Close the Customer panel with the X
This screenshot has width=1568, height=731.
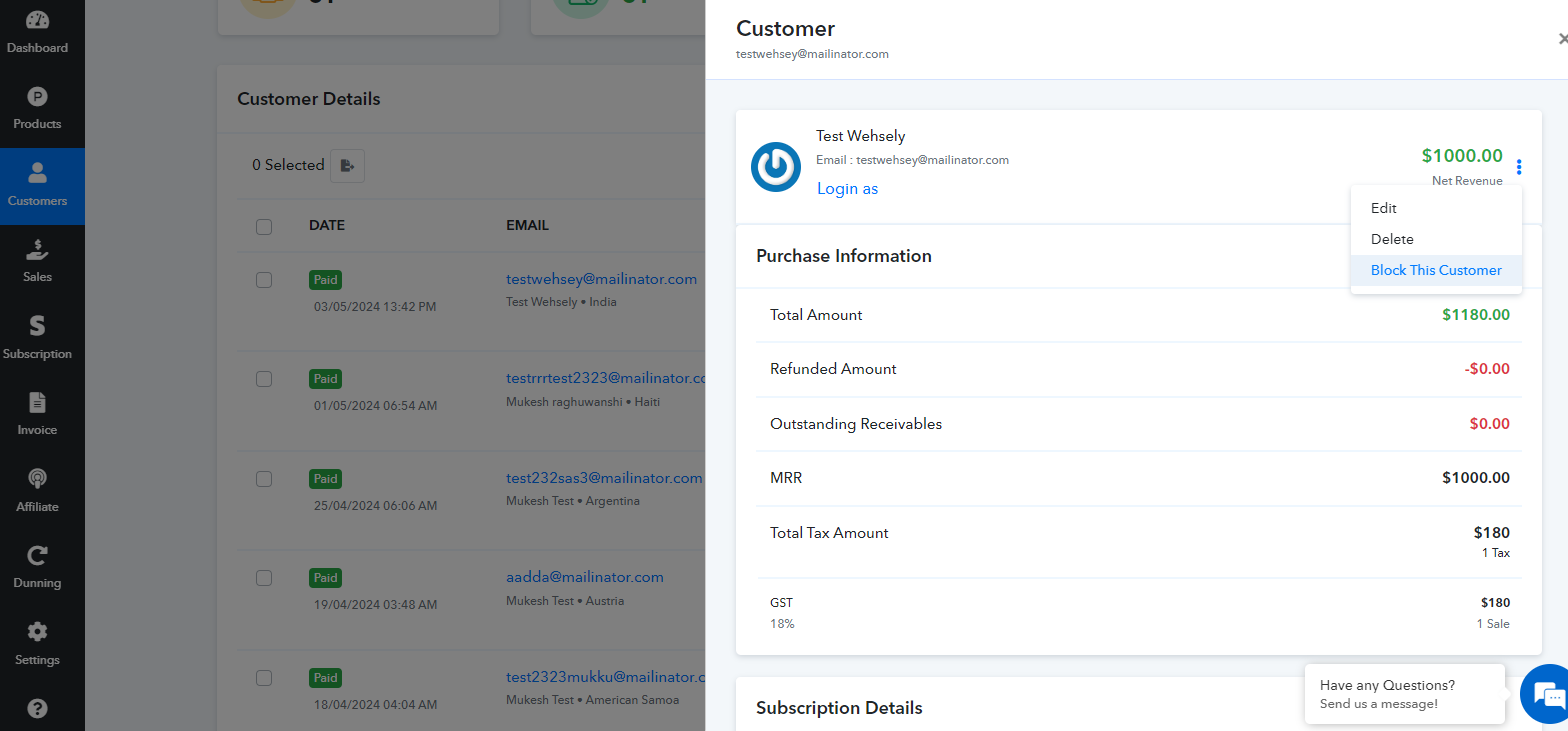[1563, 39]
